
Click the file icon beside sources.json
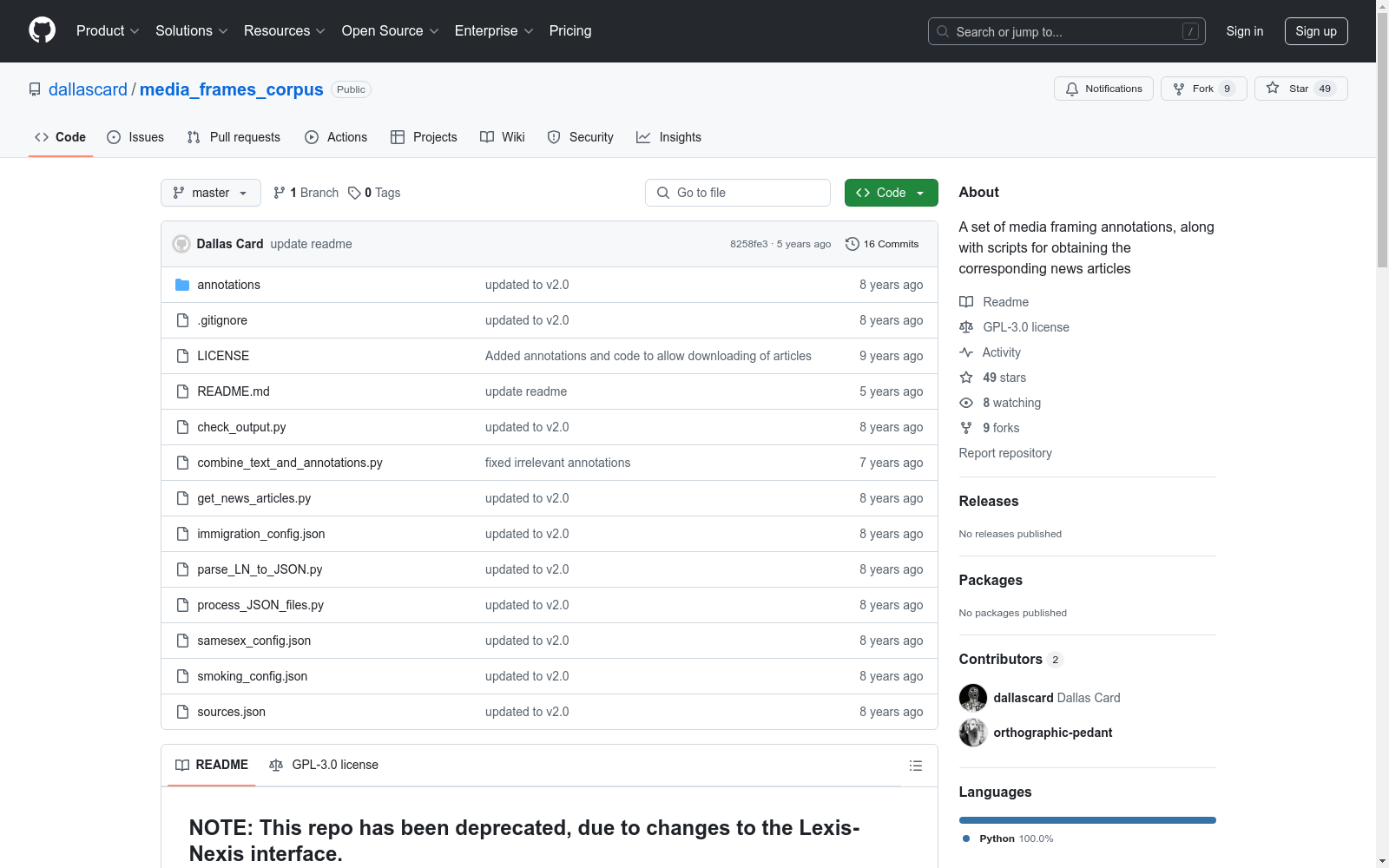click(182, 712)
